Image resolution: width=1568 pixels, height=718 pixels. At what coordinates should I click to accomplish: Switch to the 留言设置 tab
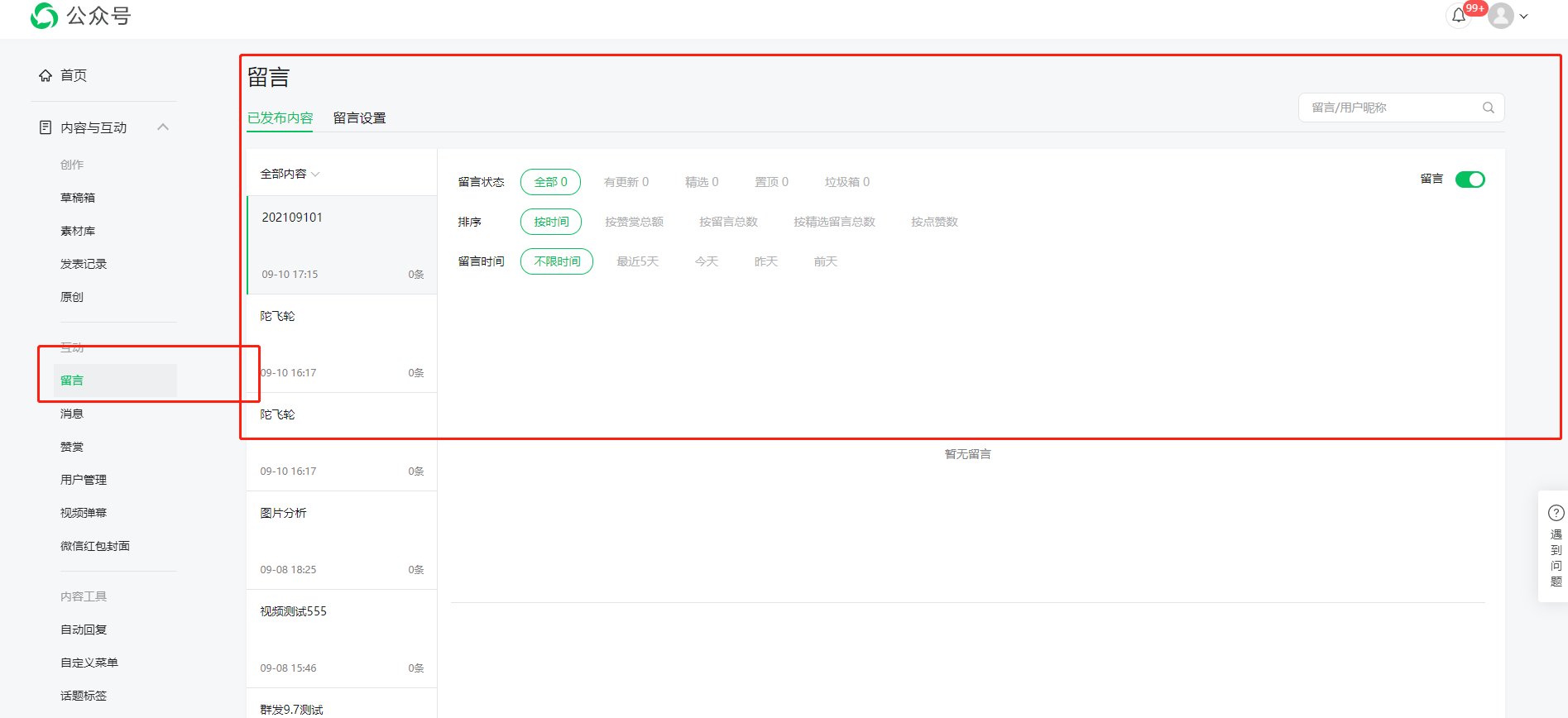(x=359, y=118)
